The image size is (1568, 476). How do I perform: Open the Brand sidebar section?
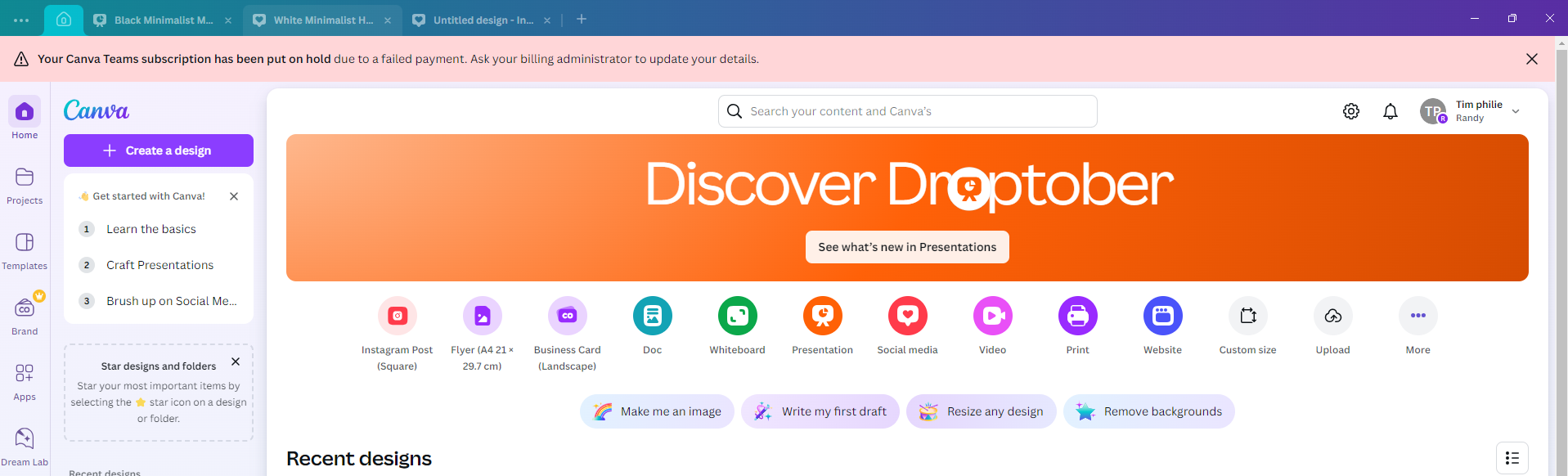point(25,317)
